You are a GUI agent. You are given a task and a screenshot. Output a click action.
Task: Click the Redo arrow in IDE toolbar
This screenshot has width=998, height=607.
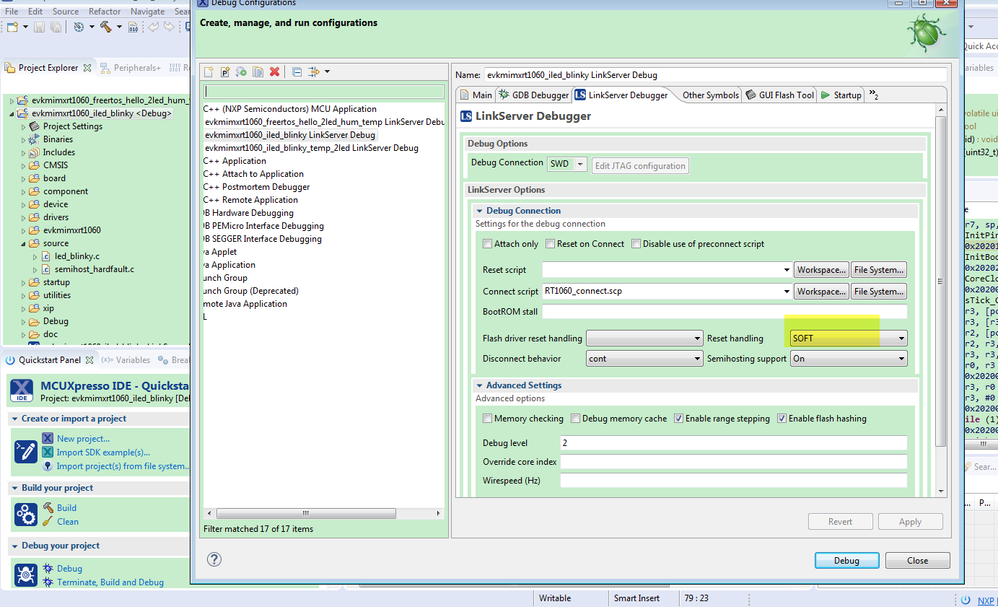click(x=169, y=27)
